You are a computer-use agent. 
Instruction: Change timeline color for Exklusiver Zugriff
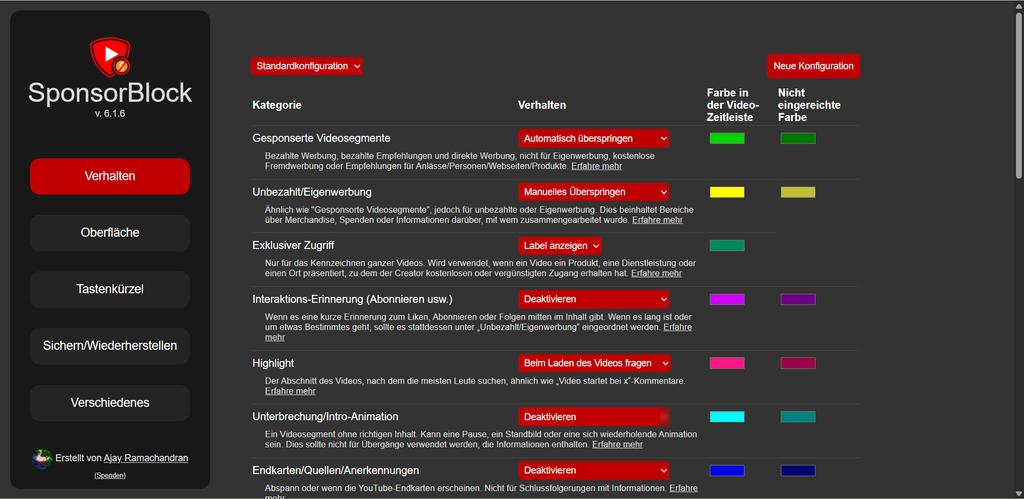click(x=727, y=246)
